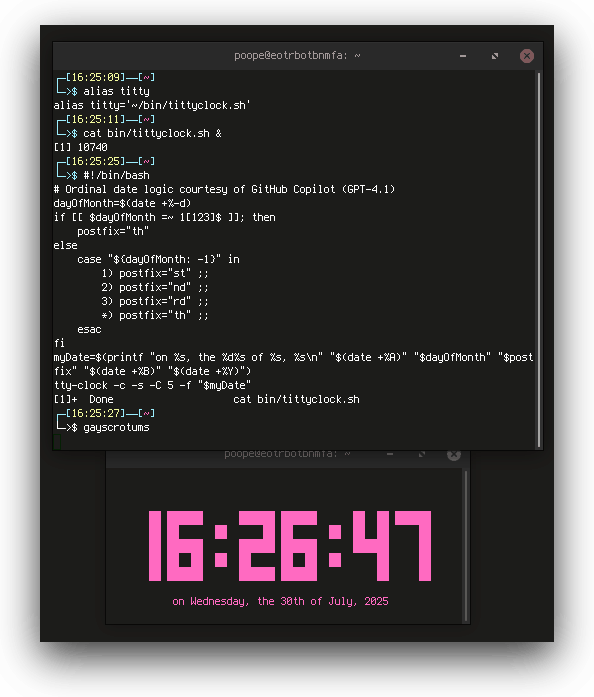
Task: Click the timestamp [16:25:27] in prompt
Action: pyautogui.click(x=96, y=413)
